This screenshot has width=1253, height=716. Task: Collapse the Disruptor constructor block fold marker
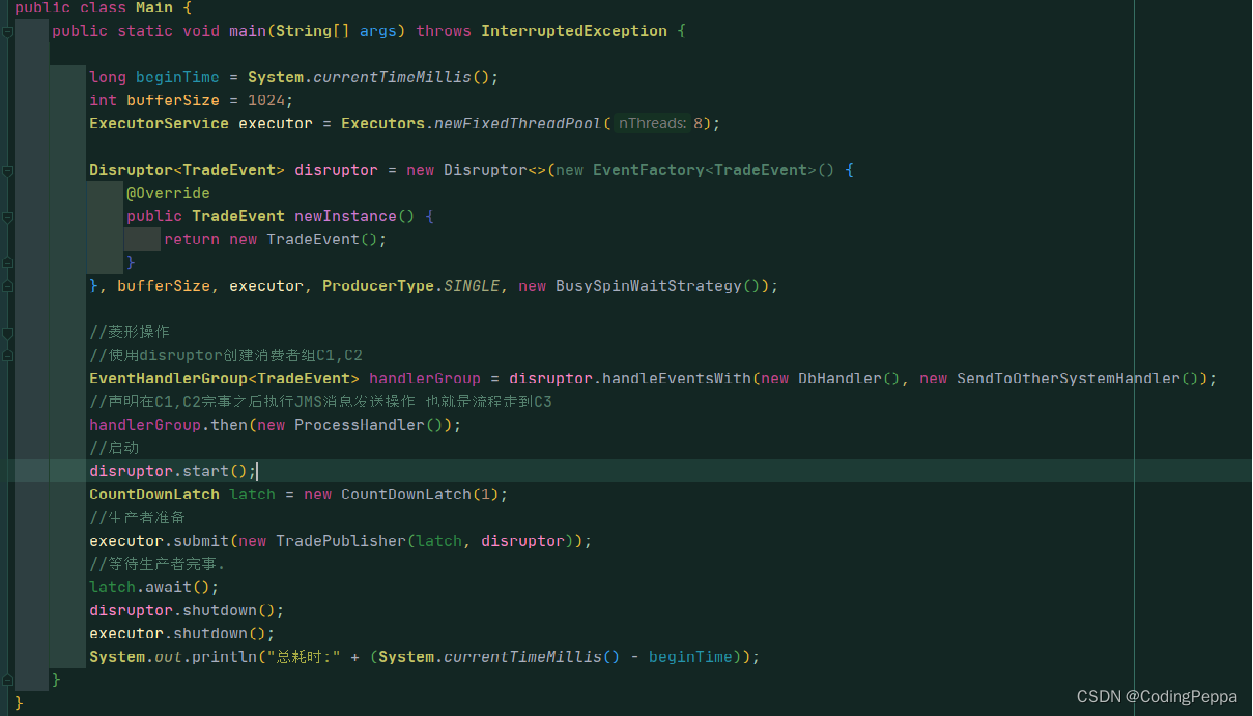pyautogui.click(x=7, y=171)
